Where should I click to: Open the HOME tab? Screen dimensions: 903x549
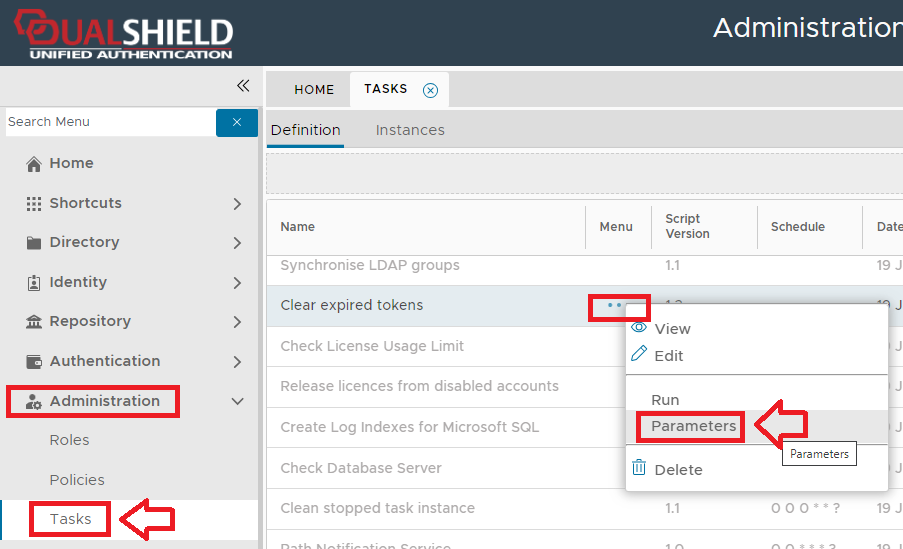[314, 90]
